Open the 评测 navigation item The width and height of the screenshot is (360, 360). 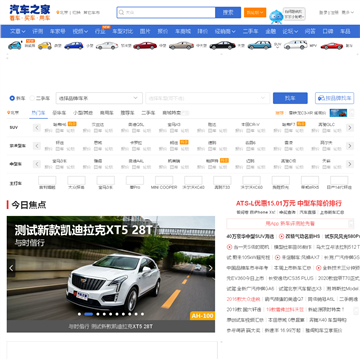tap(38, 31)
